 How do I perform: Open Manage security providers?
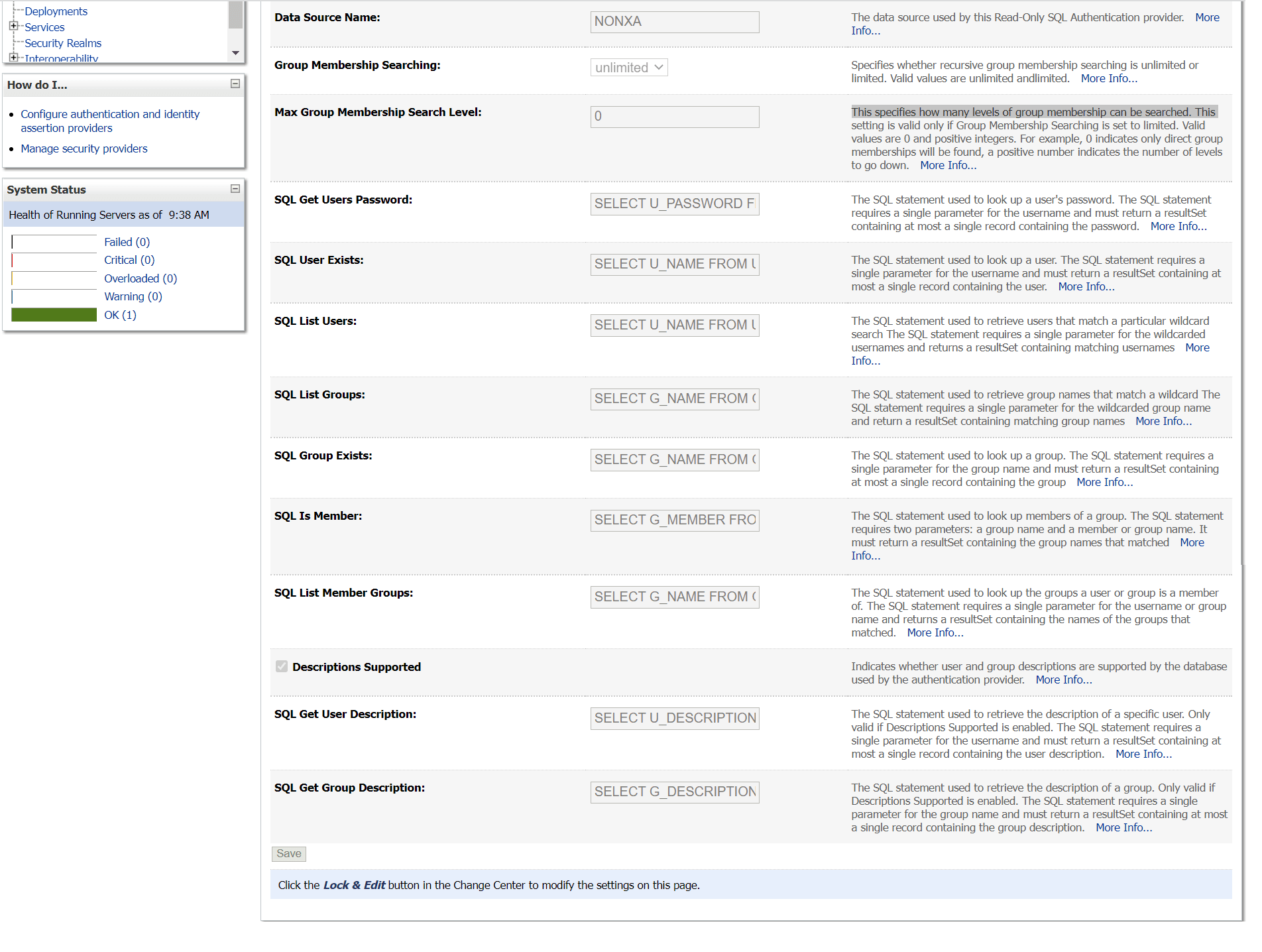[84, 148]
